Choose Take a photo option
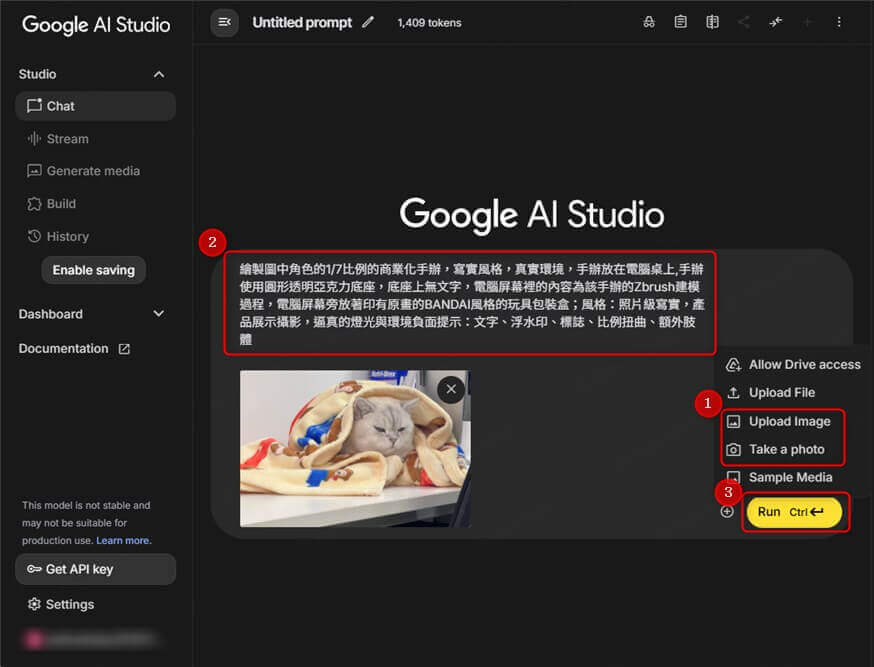Viewport: 874px width, 667px height. tap(775, 450)
